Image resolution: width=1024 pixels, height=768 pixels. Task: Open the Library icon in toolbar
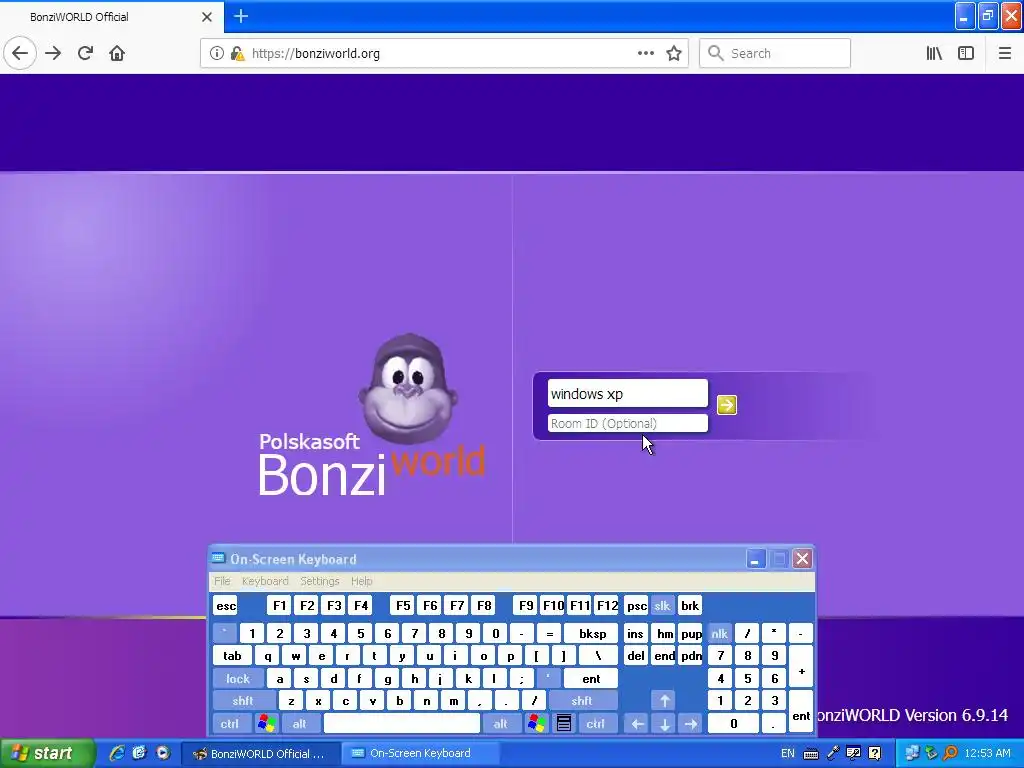tap(934, 54)
